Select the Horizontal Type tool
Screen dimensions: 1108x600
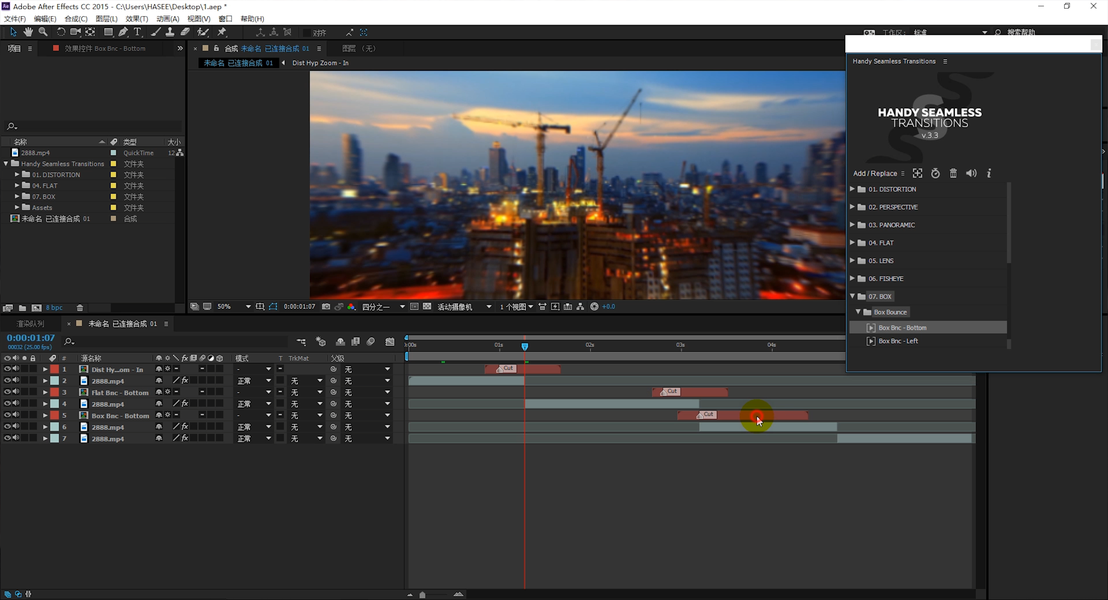pos(137,32)
